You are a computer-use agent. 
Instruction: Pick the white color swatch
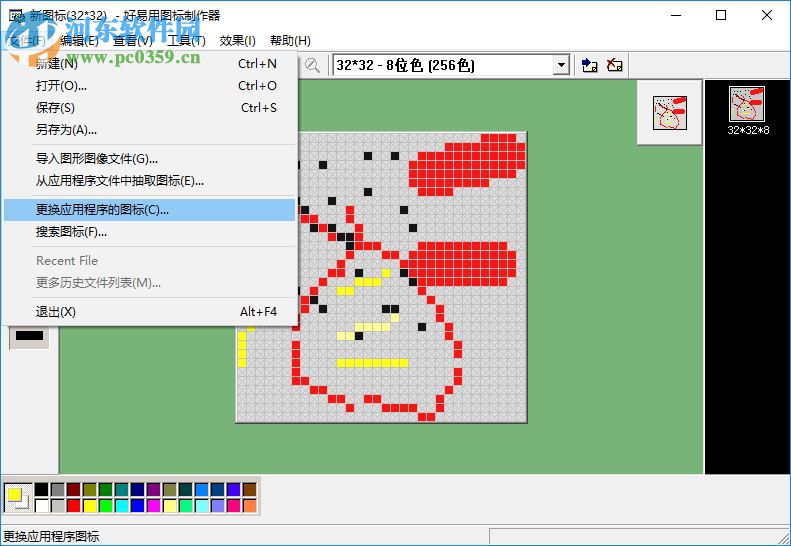tap(42, 505)
